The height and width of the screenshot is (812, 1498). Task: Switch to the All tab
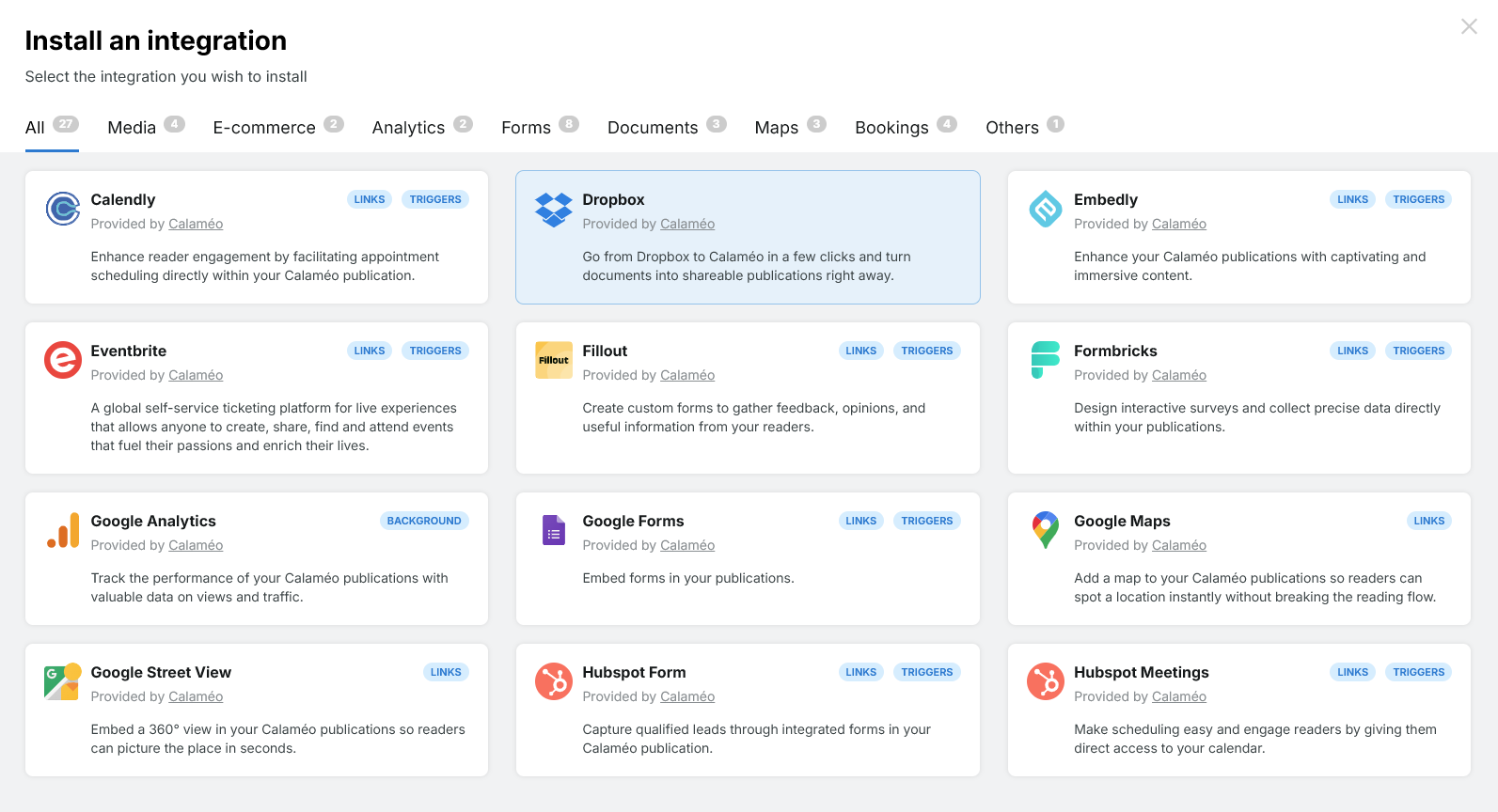pos(52,127)
